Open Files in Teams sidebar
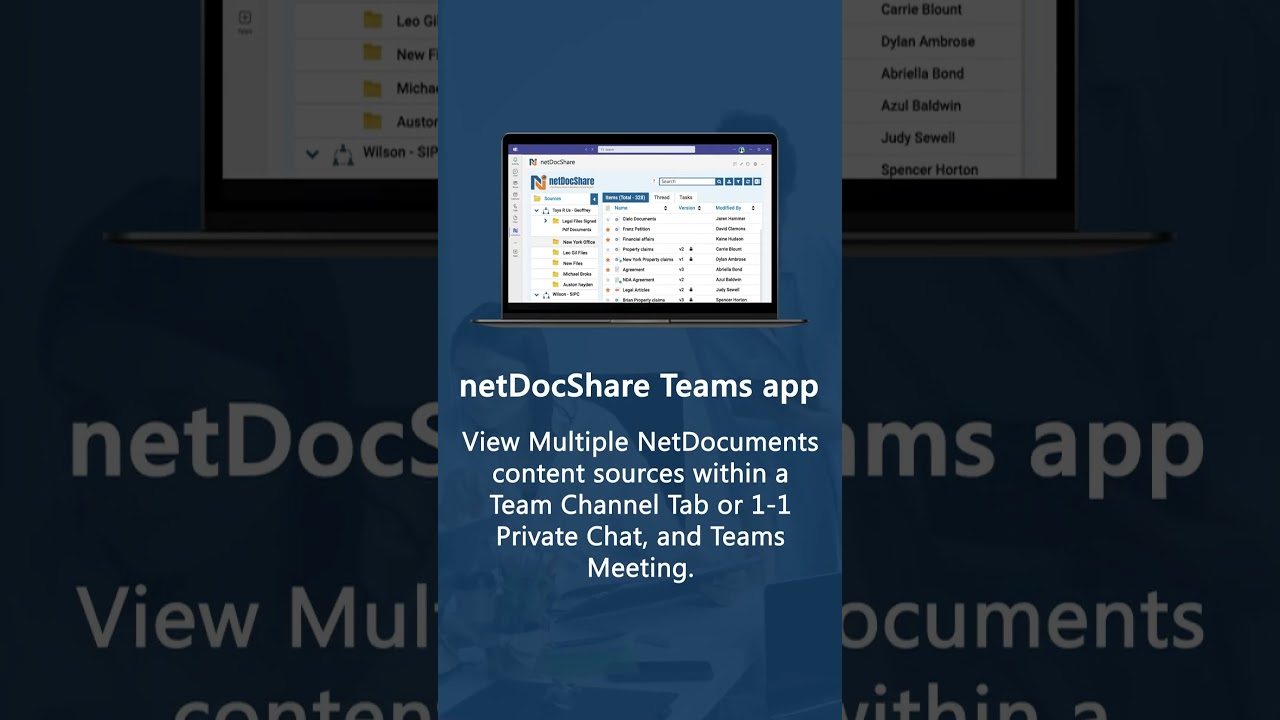Image resolution: width=1280 pixels, height=720 pixels. tap(515, 219)
